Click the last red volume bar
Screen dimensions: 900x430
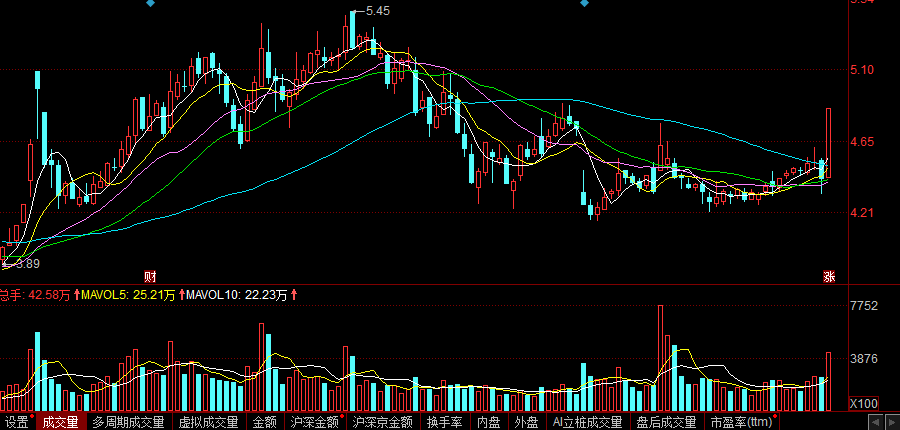pos(829,382)
